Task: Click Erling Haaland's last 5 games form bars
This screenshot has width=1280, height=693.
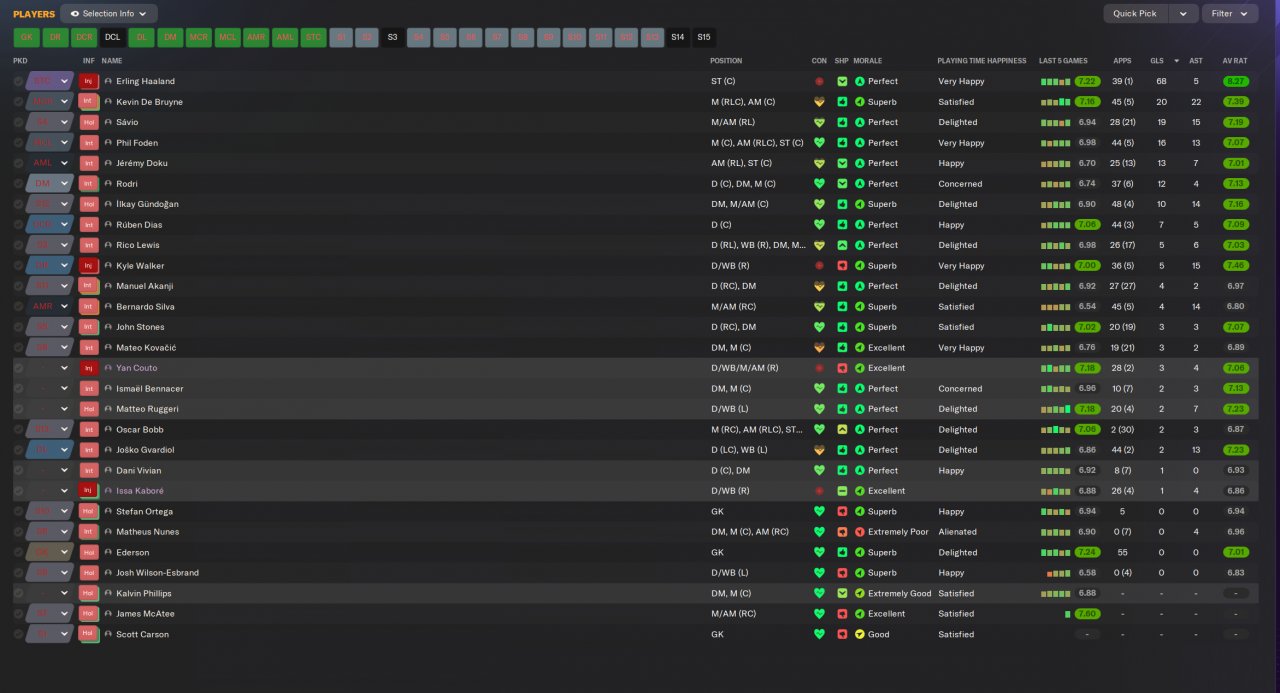Action: (x=1055, y=81)
